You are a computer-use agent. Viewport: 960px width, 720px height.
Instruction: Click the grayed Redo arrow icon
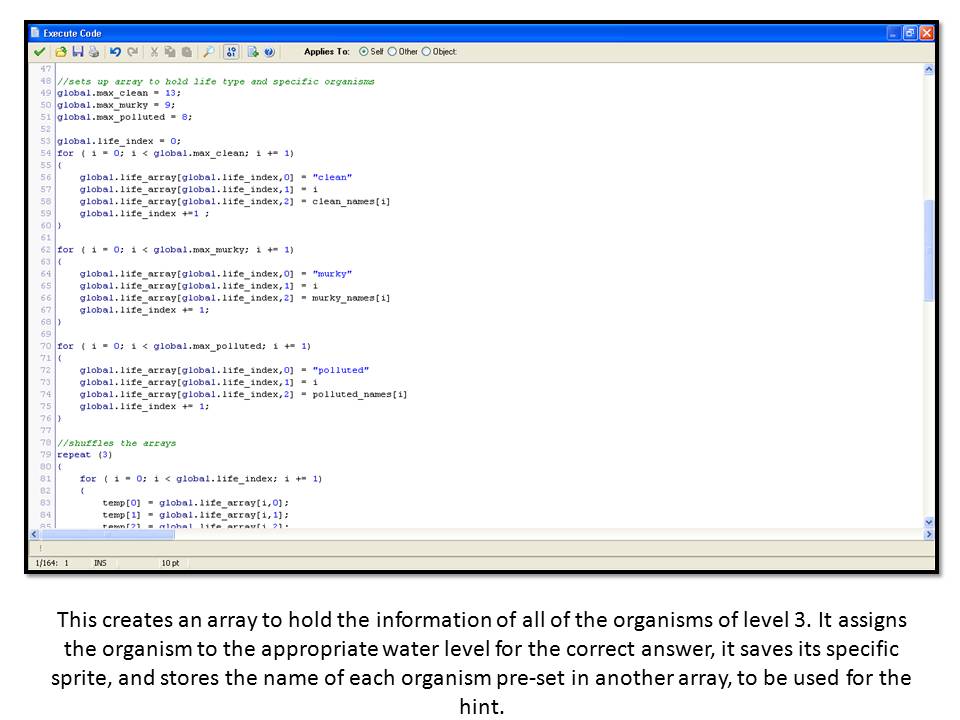(132, 52)
